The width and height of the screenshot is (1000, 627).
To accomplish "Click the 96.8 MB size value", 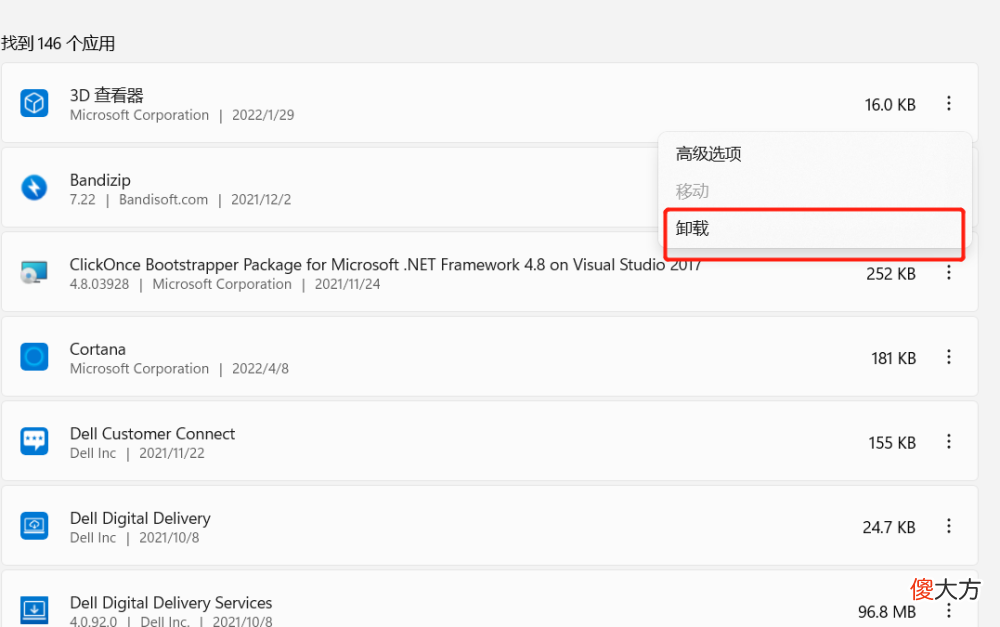I will click(886, 612).
